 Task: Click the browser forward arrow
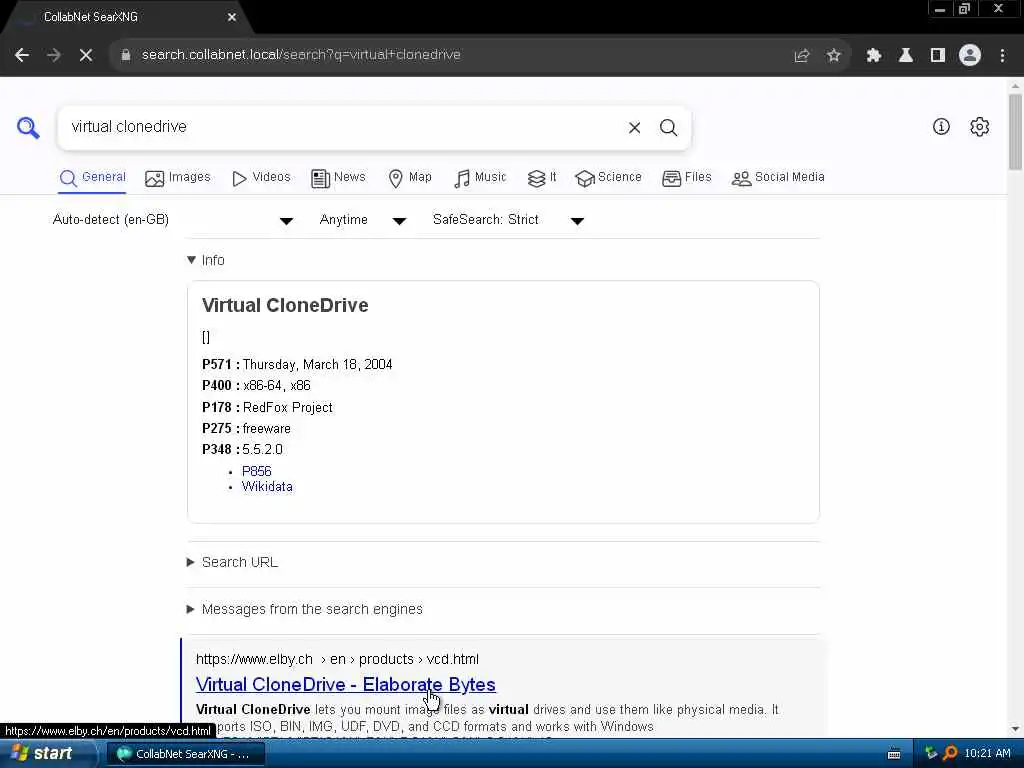click(54, 55)
